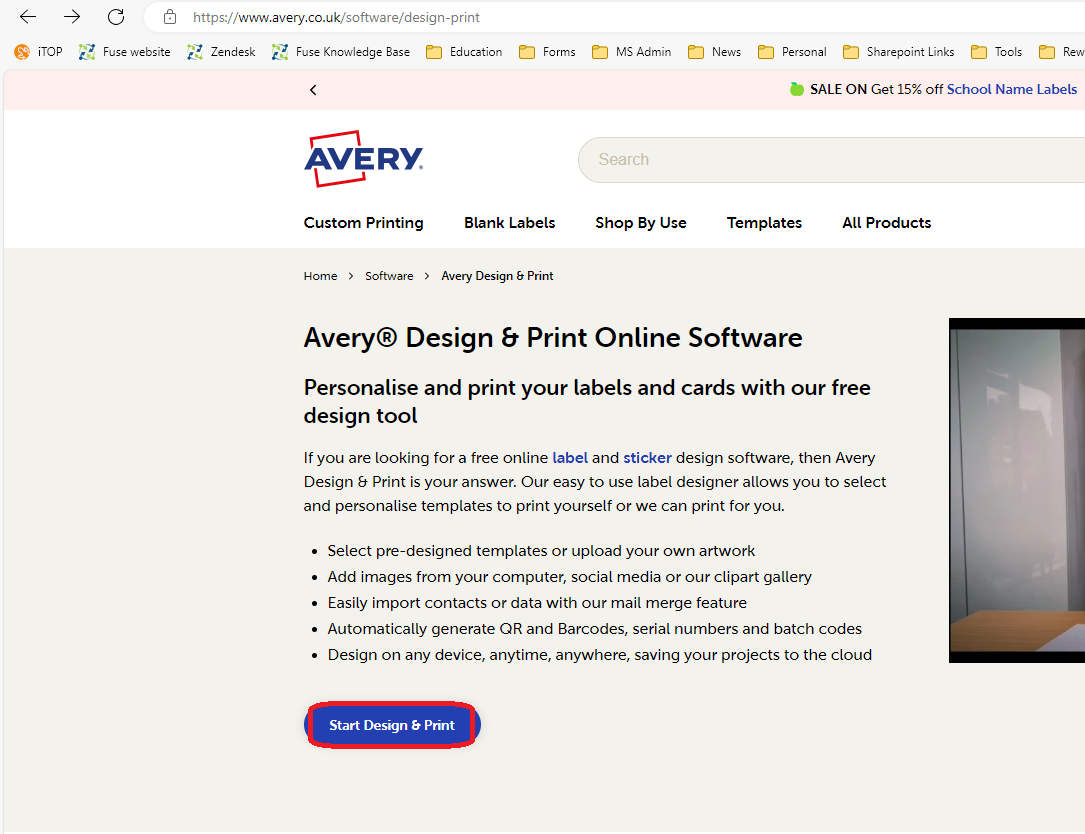This screenshot has height=834, width=1085.
Task: Click the Avery® Design & Print Online Software heading
Action: tap(553, 338)
